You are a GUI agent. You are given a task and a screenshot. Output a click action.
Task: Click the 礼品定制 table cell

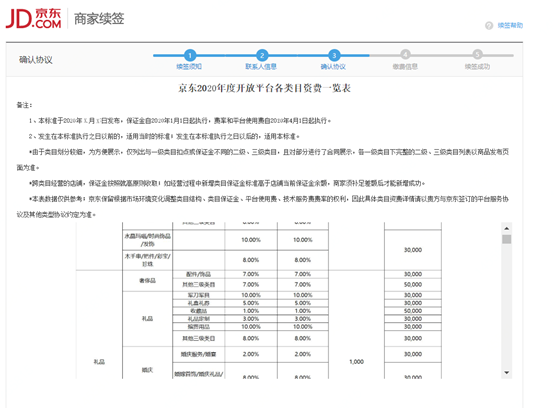pos(198,319)
